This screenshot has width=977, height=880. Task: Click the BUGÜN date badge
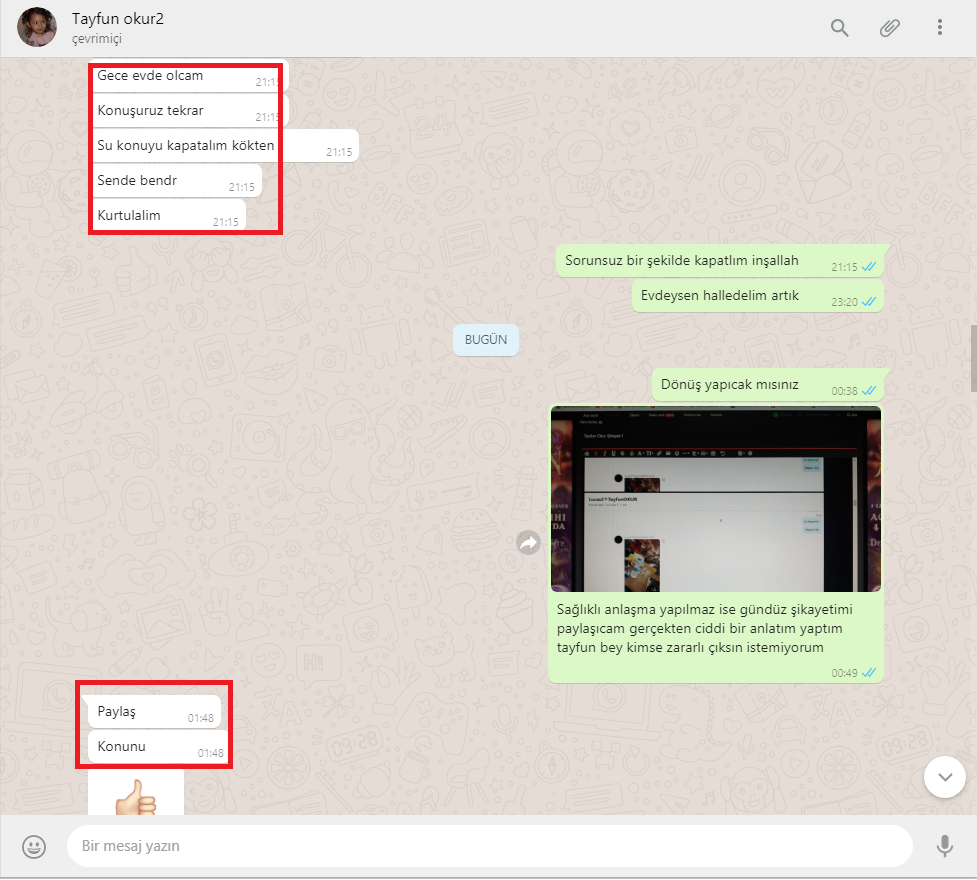486,340
